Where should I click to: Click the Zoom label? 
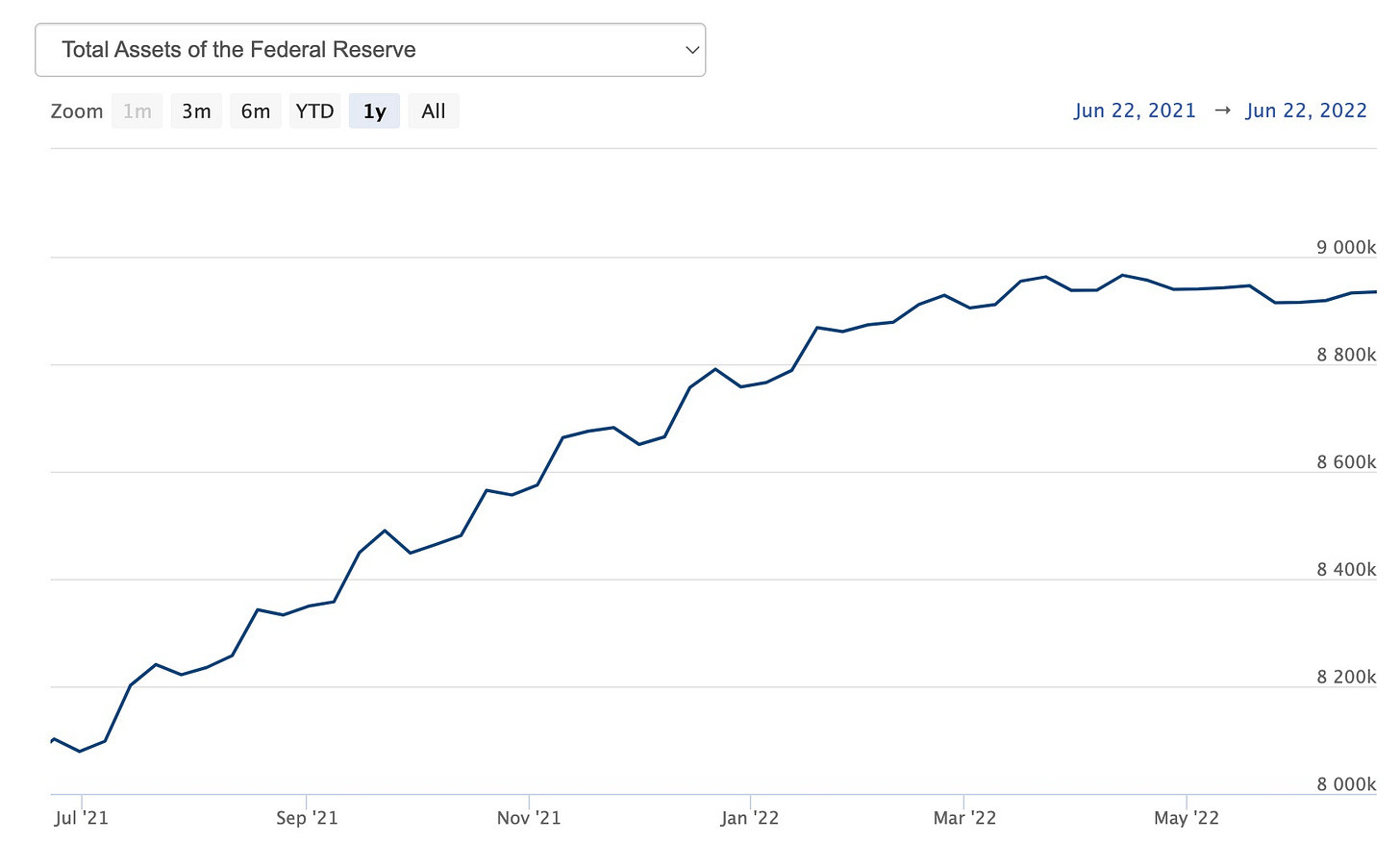pos(77,111)
